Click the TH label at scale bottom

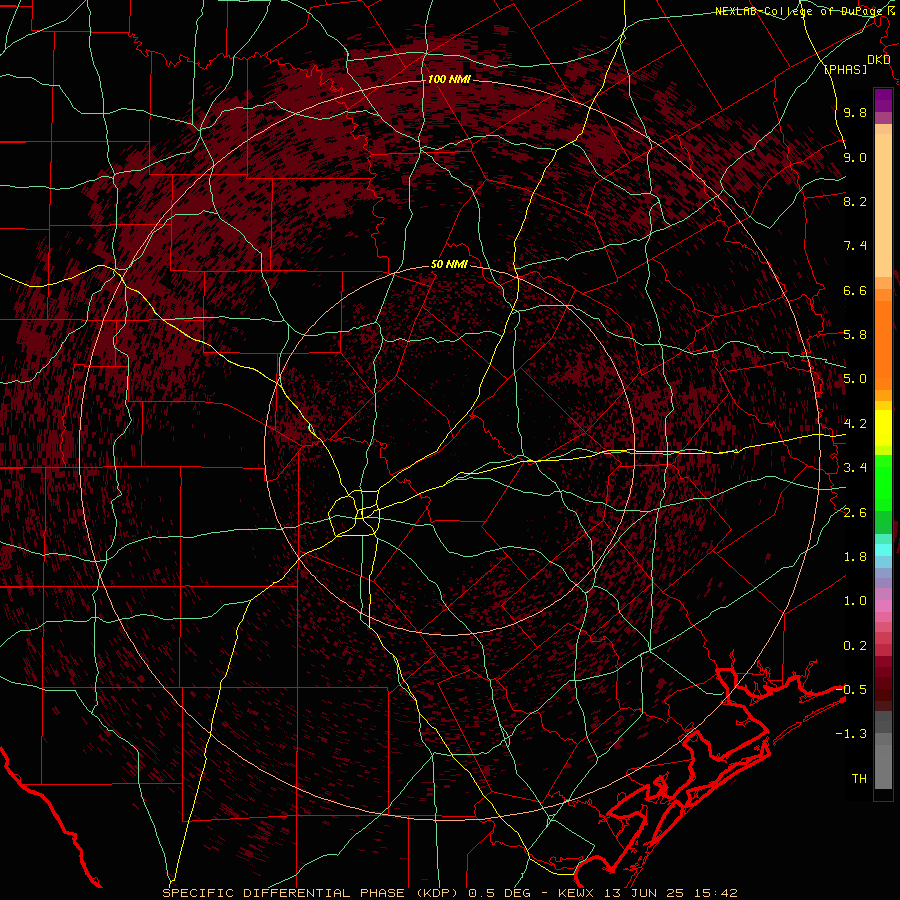[x=859, y=779]
